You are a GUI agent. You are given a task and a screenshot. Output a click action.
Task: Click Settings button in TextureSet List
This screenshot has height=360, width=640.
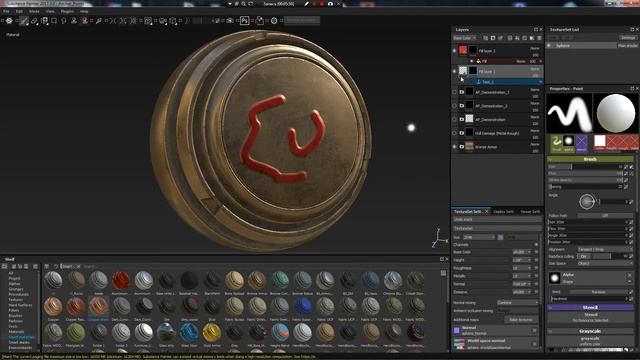tap(628, 38)
